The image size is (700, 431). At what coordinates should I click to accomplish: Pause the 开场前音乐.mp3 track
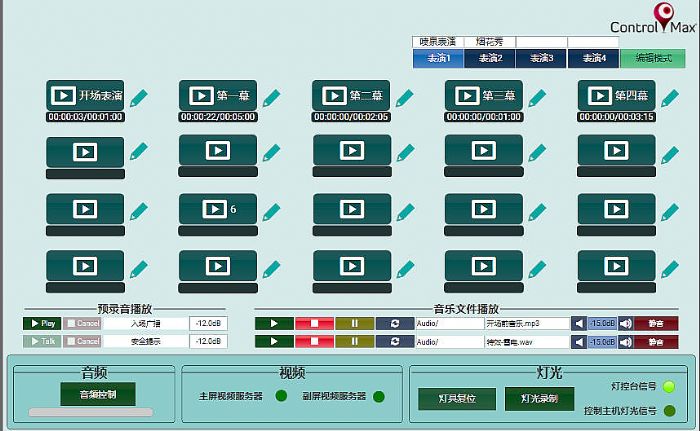354,323
